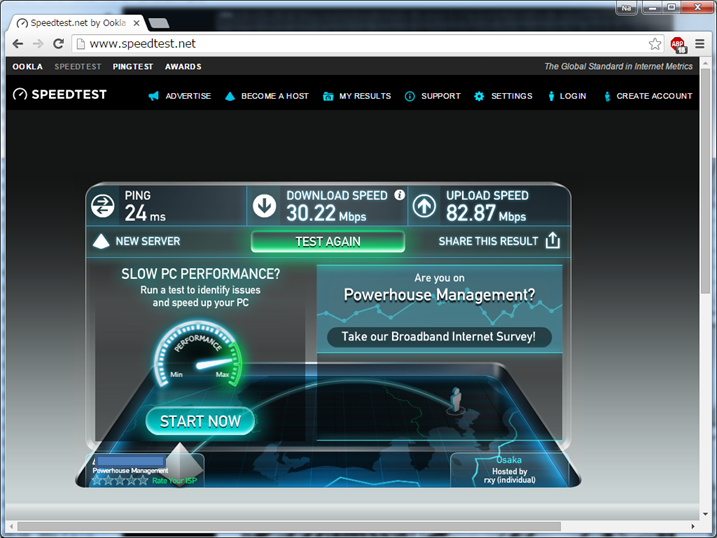Click the Support info icon
Viewport: 717px width, 538px height.
[x=410, y=96]
